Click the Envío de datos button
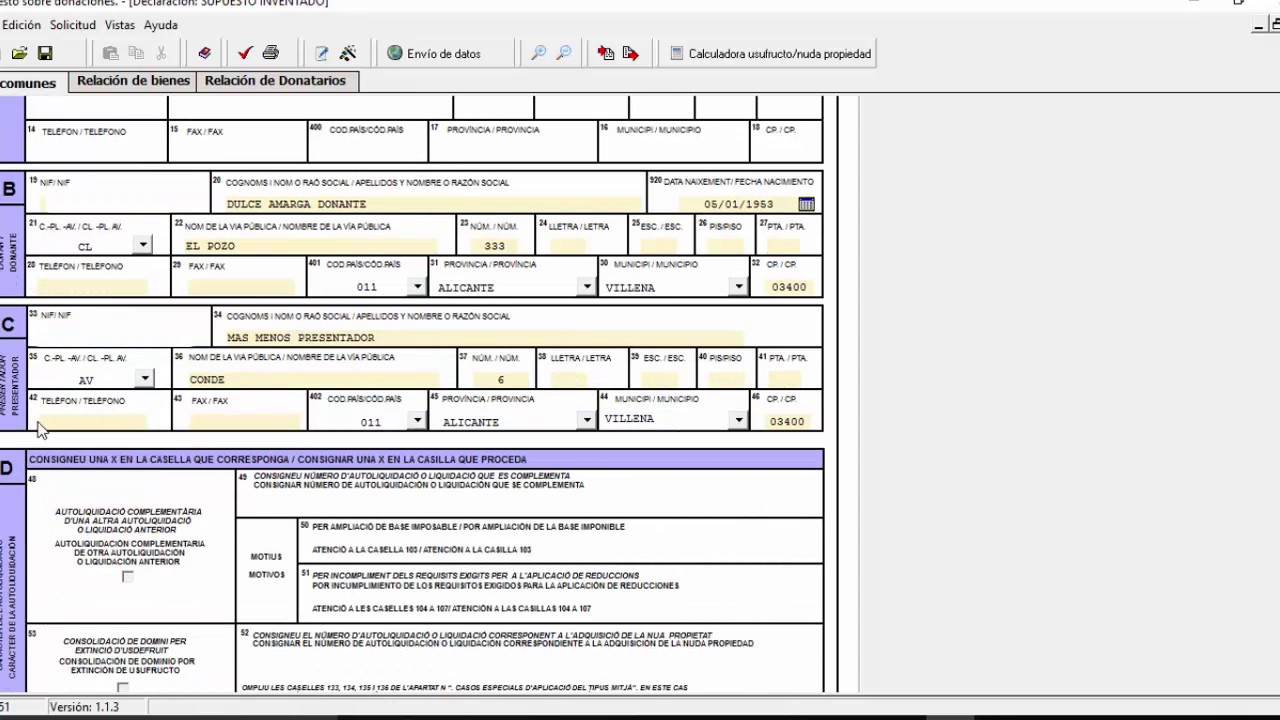Image resolution: width=1280 pixels, height=720 pixels. coord(435,54)
